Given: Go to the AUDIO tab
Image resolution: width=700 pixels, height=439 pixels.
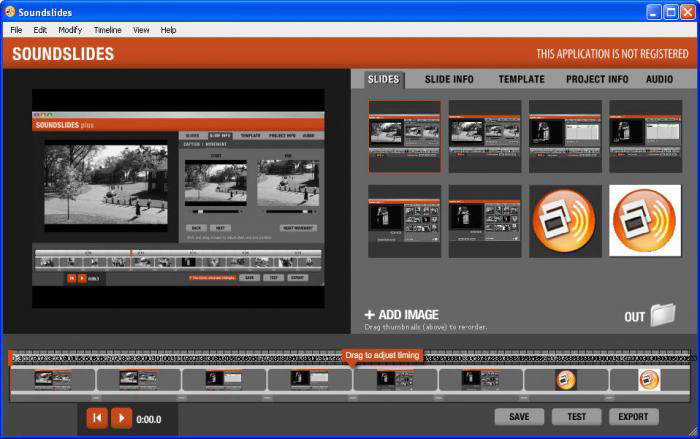Looking at the screenshot, I should coord(659,79).
